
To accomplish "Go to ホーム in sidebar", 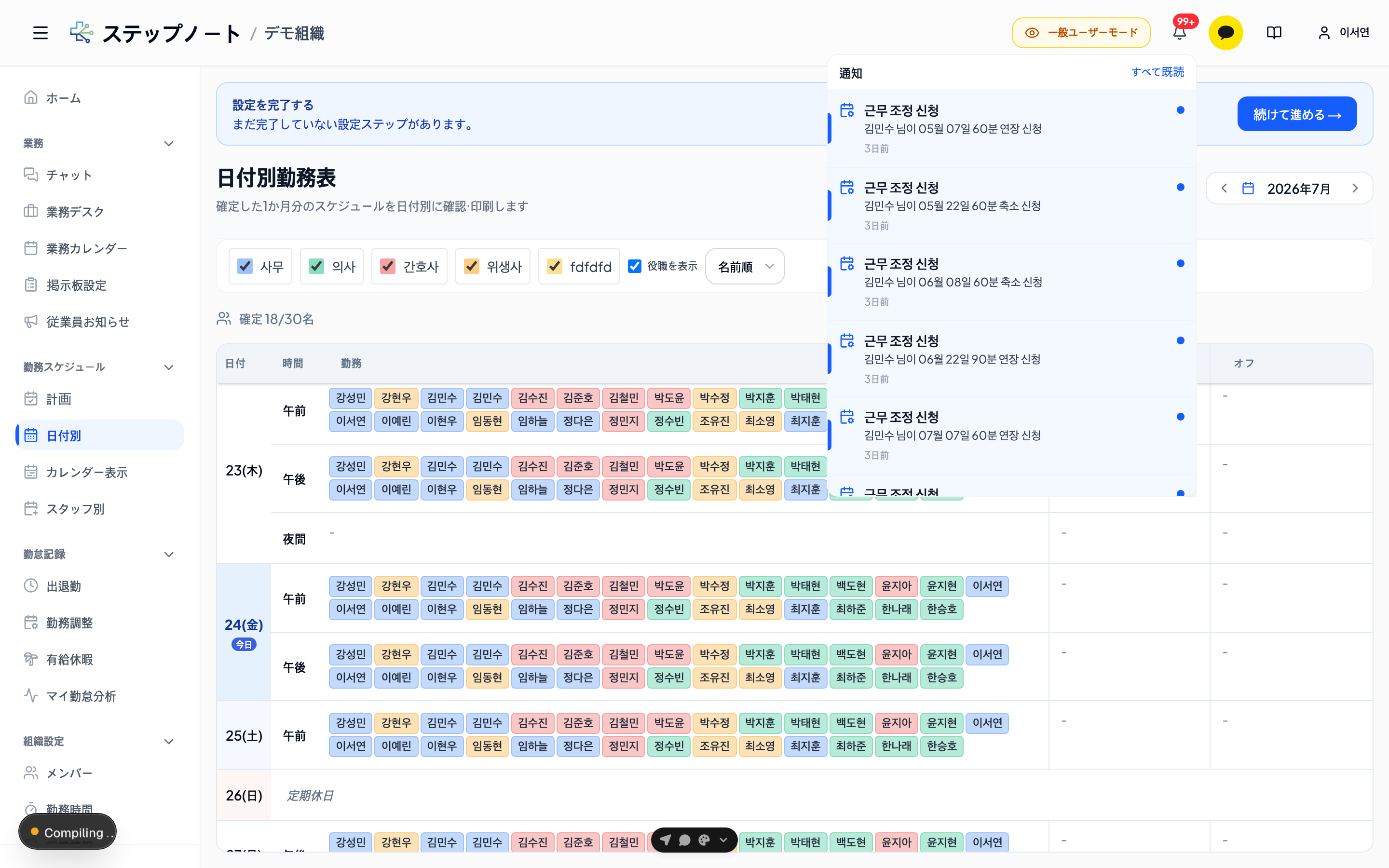I will tap(99, 98).
